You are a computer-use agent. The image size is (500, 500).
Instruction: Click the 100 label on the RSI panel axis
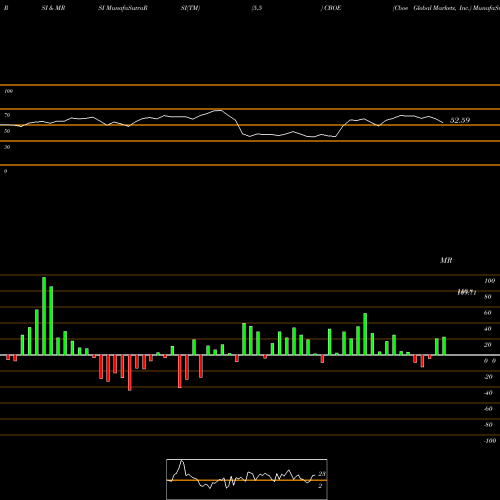[x=8, y=91]
